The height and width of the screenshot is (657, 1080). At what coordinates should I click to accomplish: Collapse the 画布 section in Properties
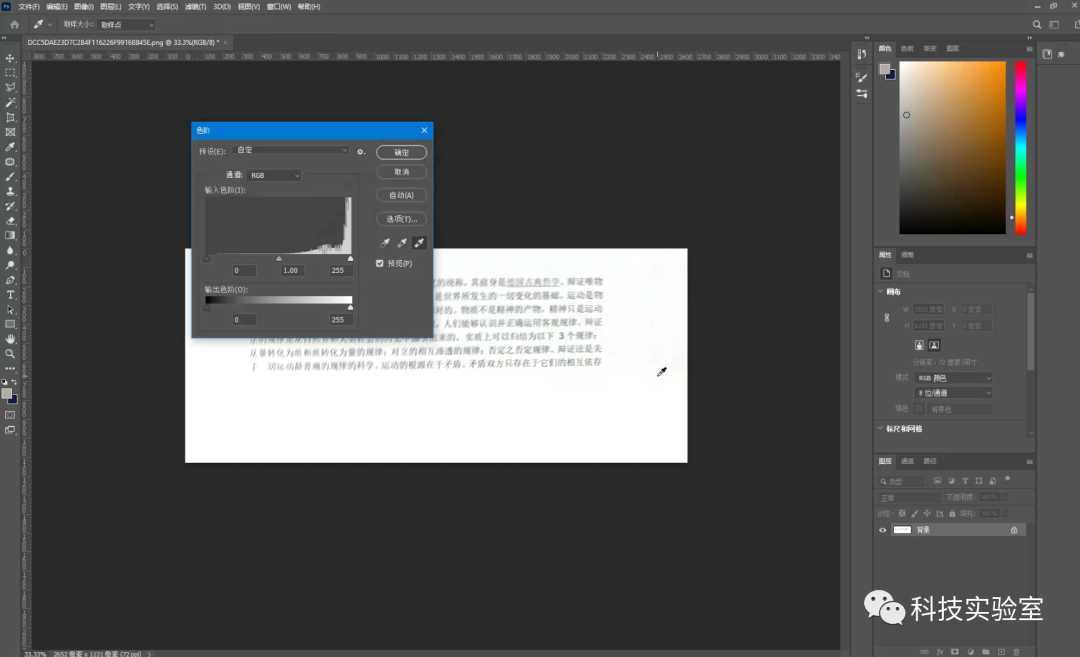click(x=880, y=292)
